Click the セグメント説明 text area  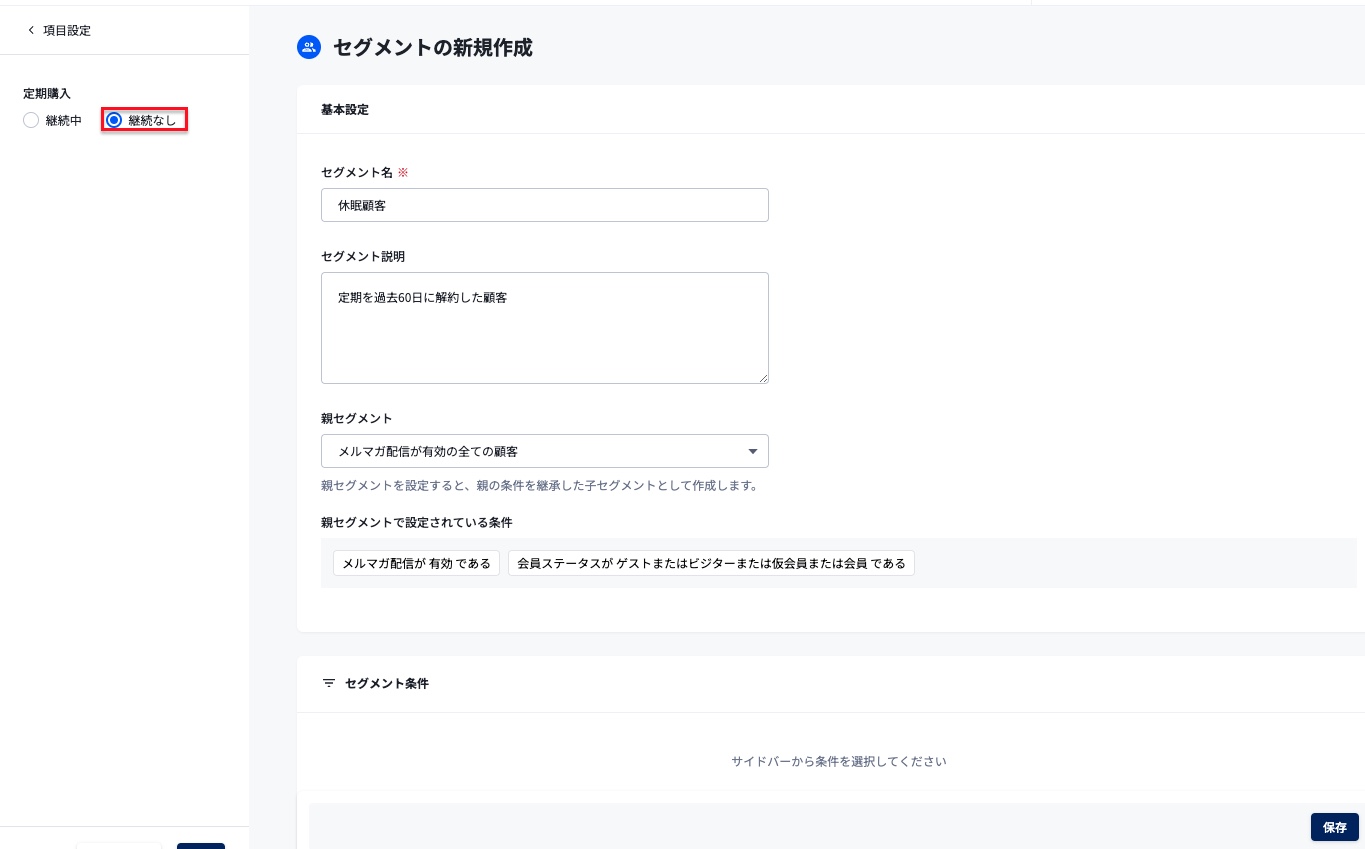pyautogui.click(x=545, y=328)
